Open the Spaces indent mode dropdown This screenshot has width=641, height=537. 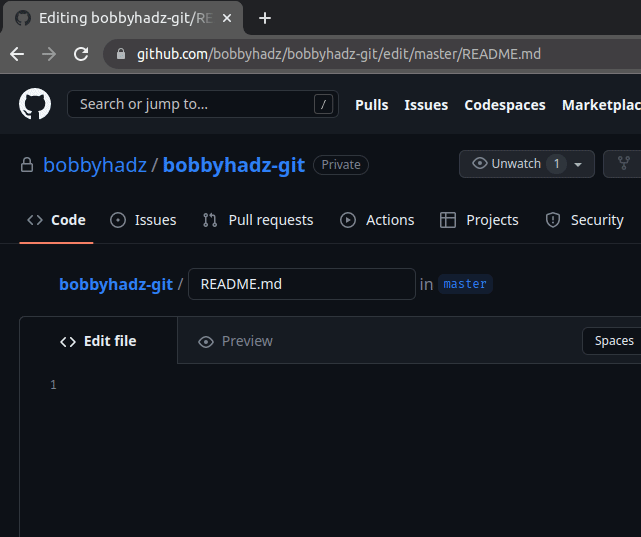pyautogui.click(x=613, y=341)
